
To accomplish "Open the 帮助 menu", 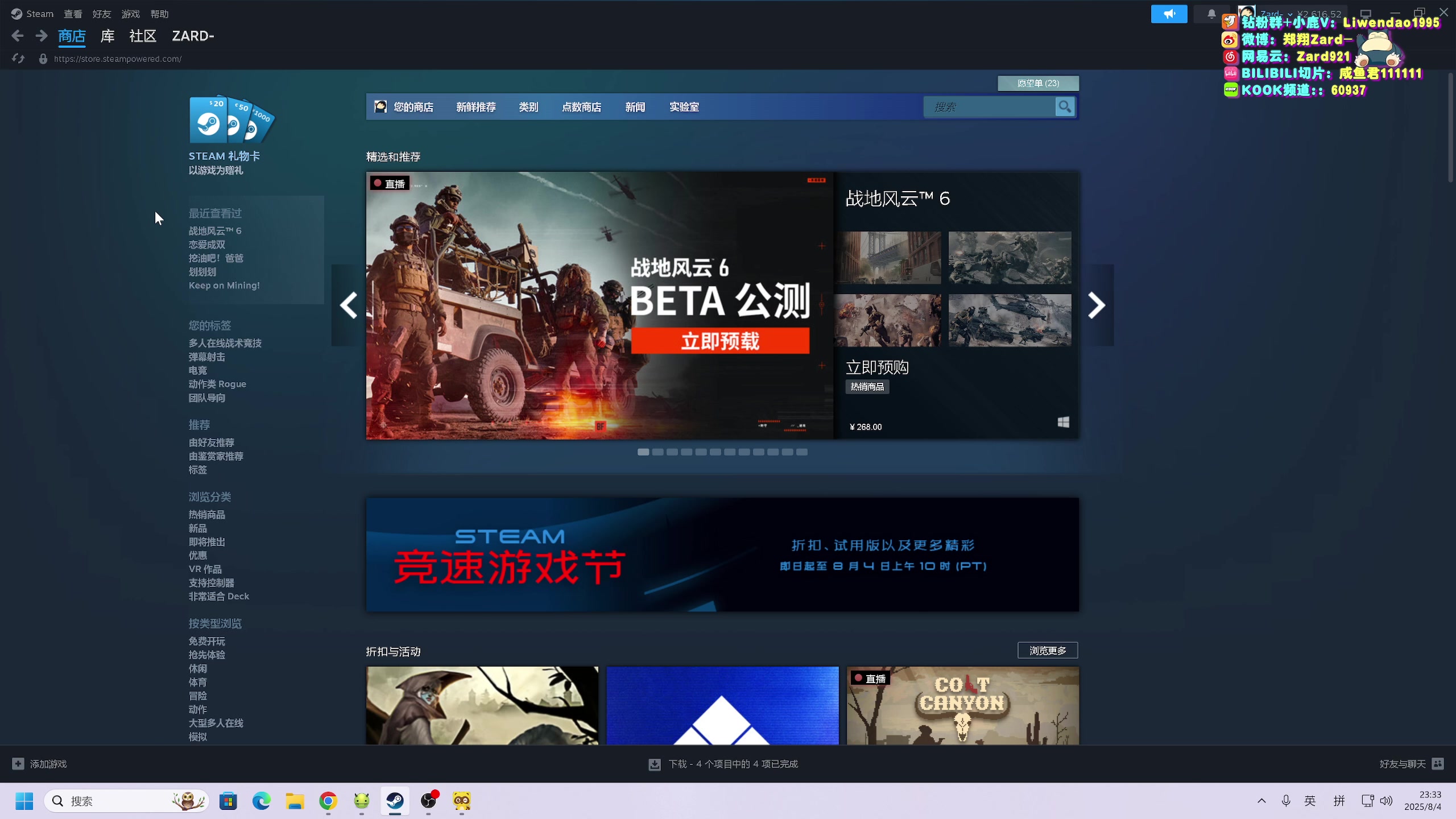I will [160, 14].
